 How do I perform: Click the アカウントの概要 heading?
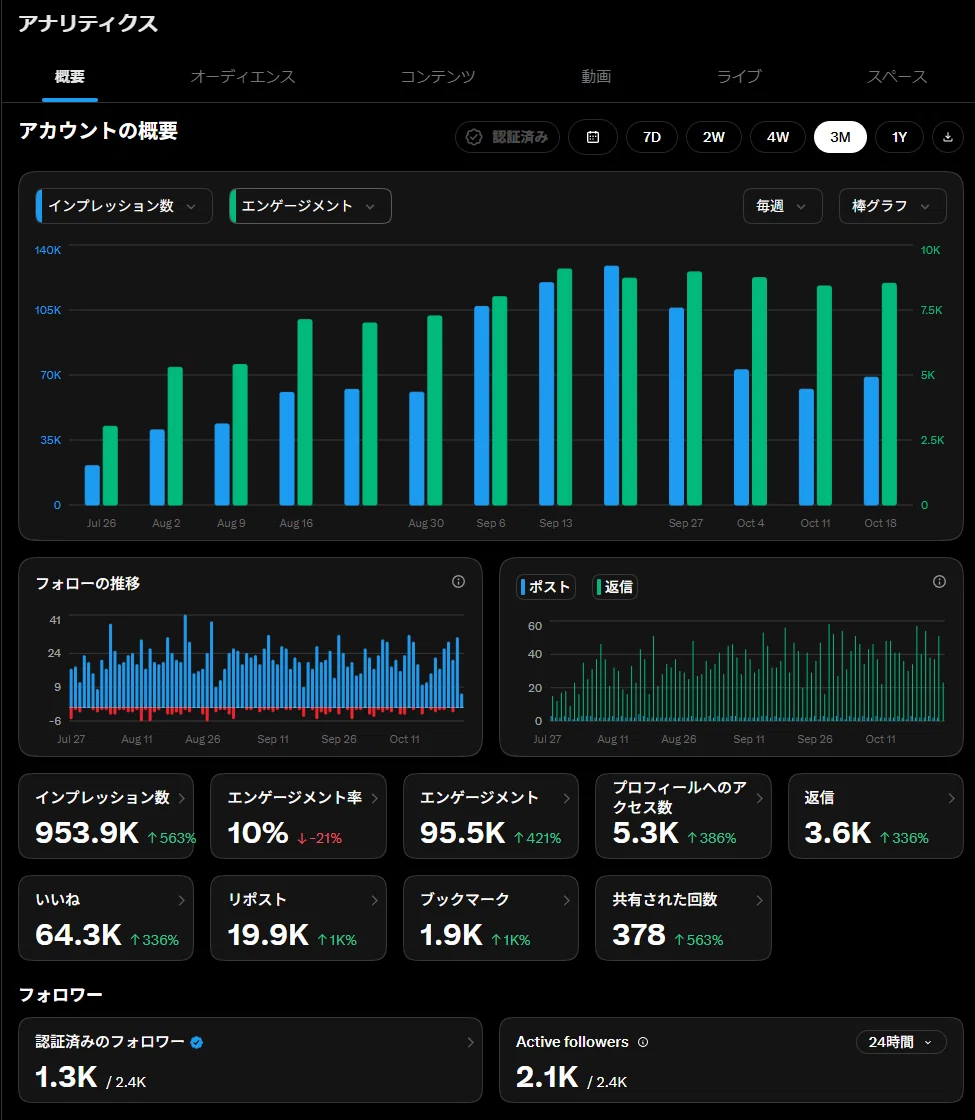(x=99, y=131)
